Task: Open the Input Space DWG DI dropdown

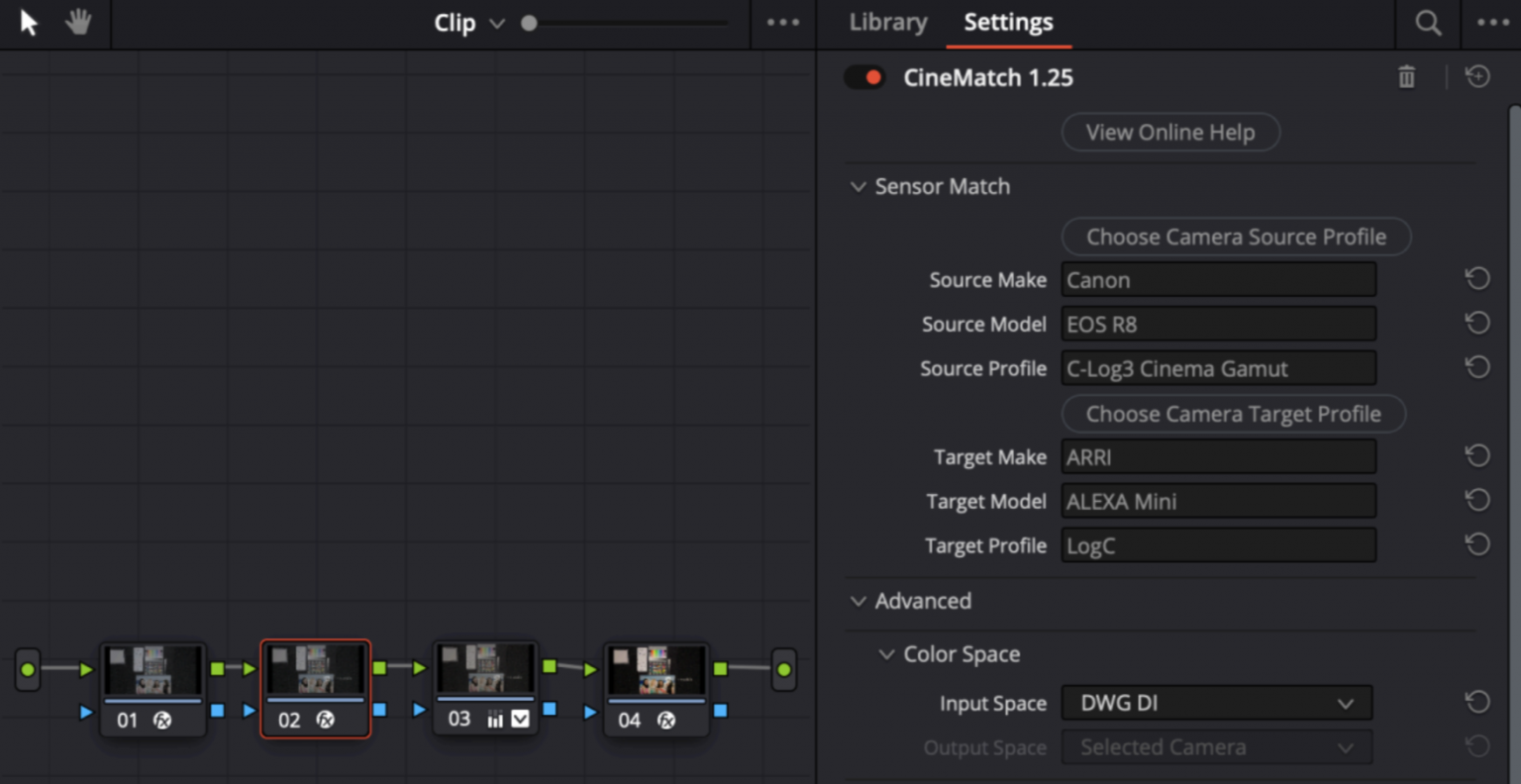Action: coord(1216,703)
